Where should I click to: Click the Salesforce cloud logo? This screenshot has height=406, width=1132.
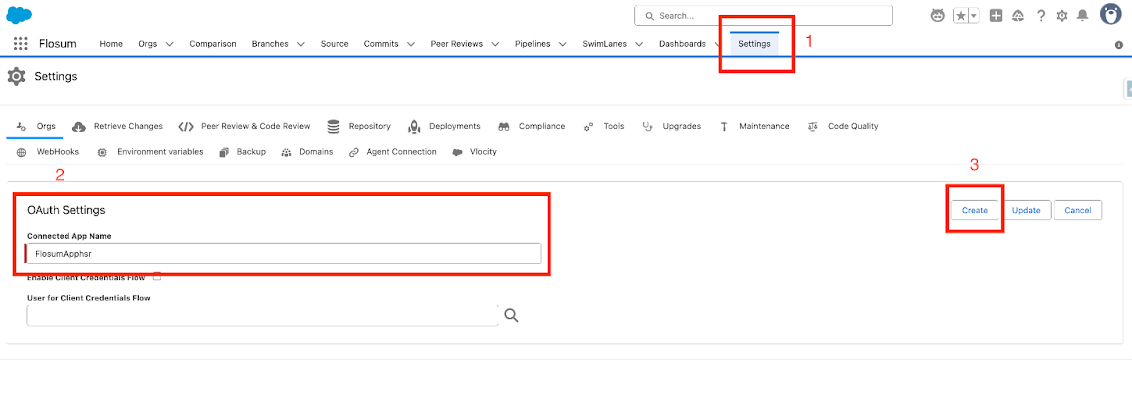(19, 14)
